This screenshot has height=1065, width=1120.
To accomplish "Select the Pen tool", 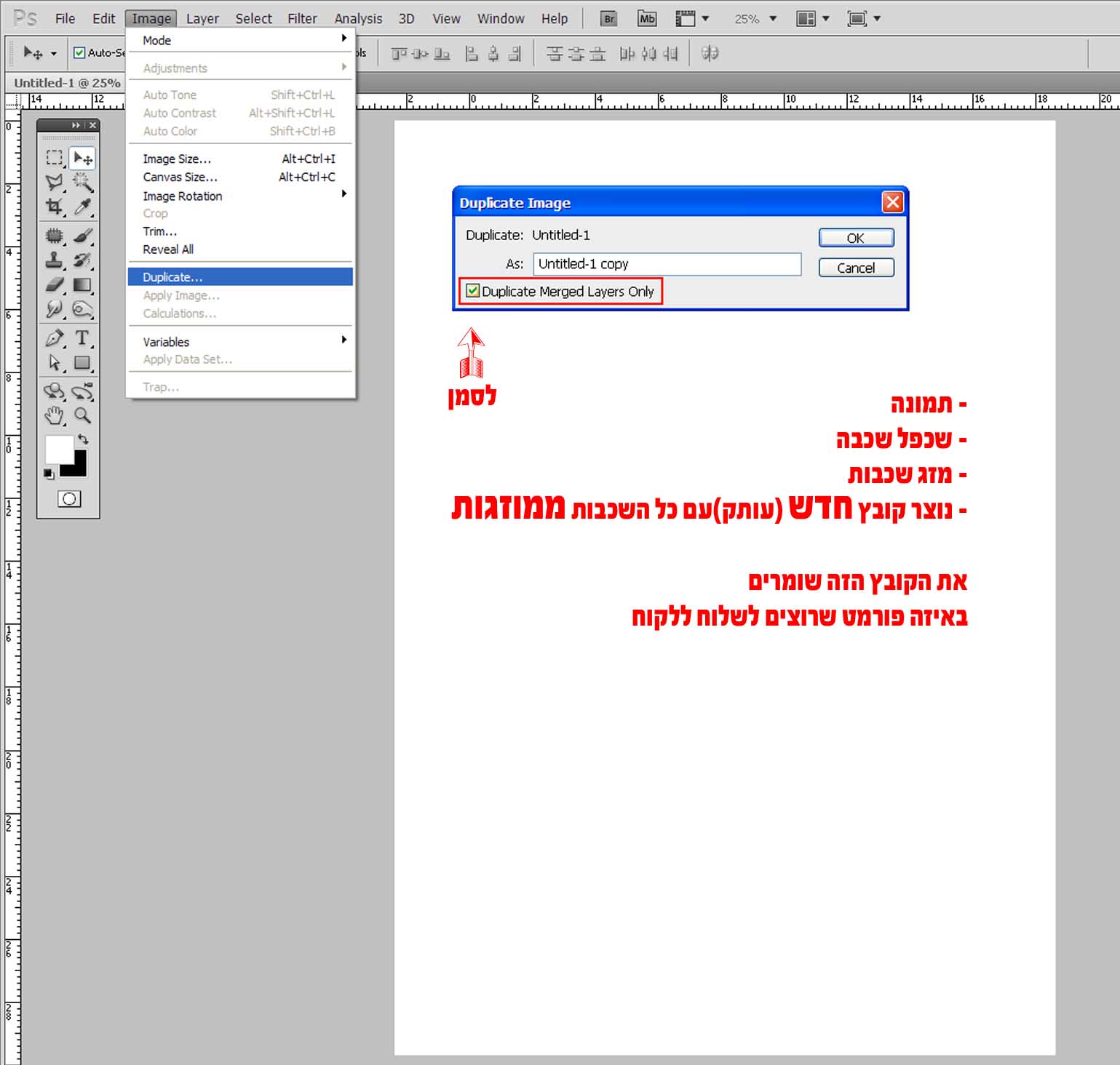I will tap(54, 338).
